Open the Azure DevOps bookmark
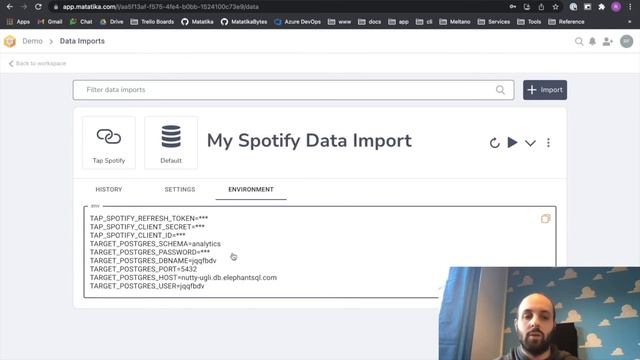640x360 pixels. [298, 22]
